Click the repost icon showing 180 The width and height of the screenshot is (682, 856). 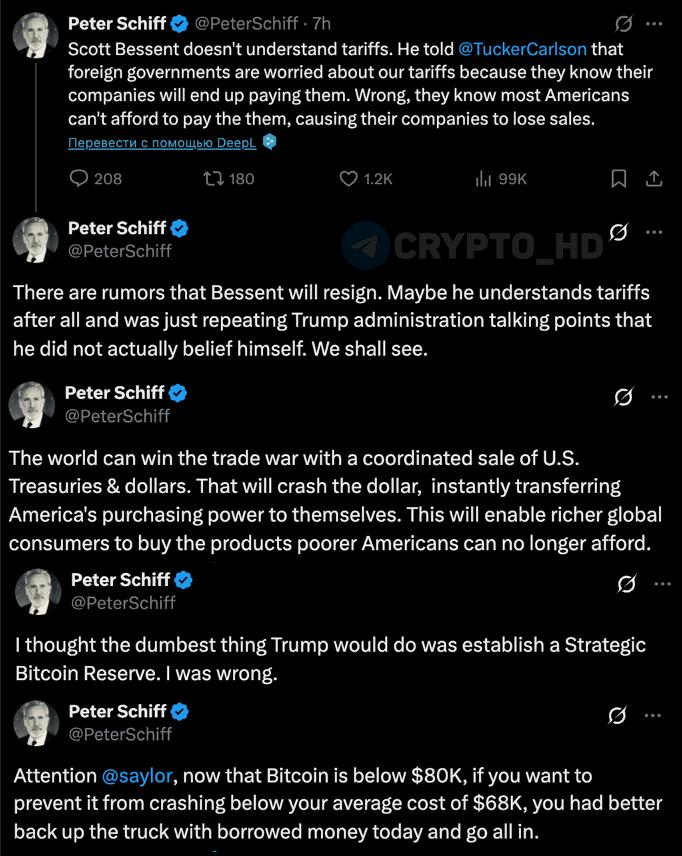click(212, 179)
